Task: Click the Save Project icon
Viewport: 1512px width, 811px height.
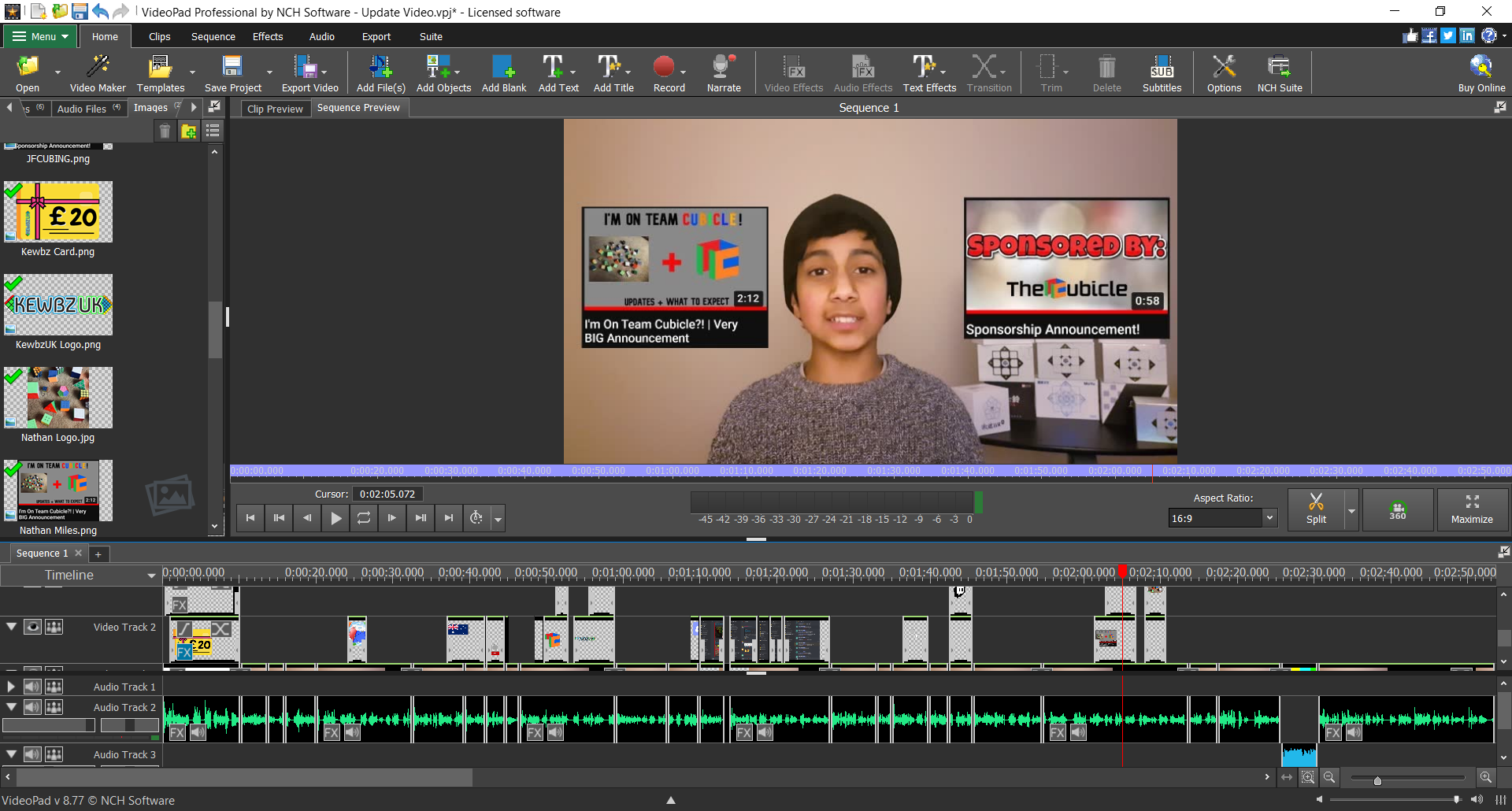Action: point(232,73)
